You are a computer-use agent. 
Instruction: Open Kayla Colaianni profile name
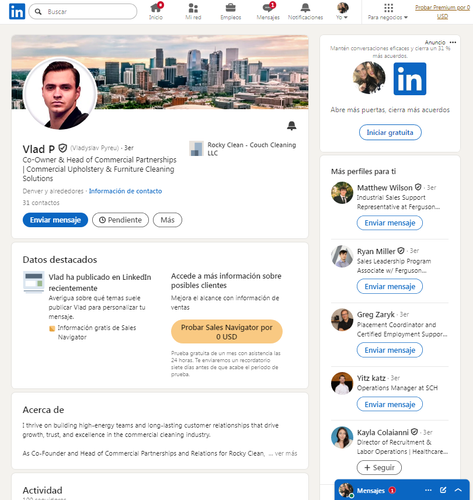tap(383, 433)
